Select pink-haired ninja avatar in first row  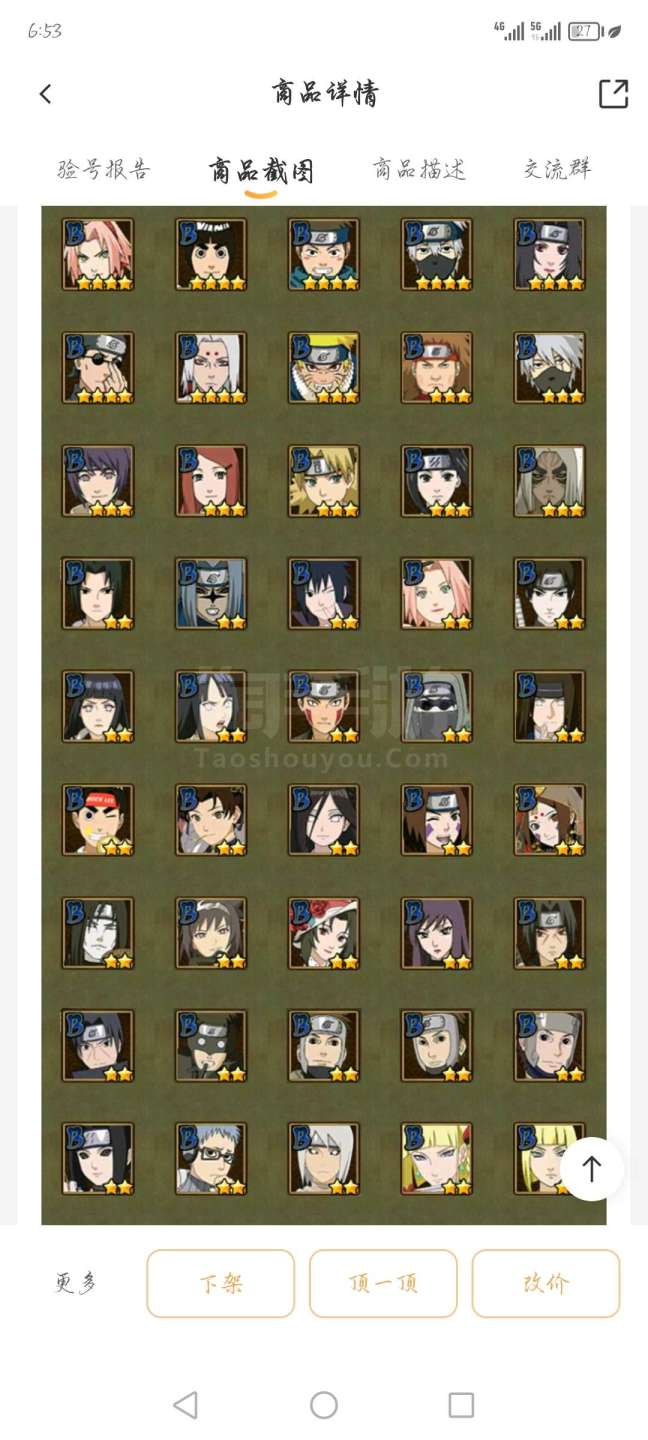click(x=98, y=255)
